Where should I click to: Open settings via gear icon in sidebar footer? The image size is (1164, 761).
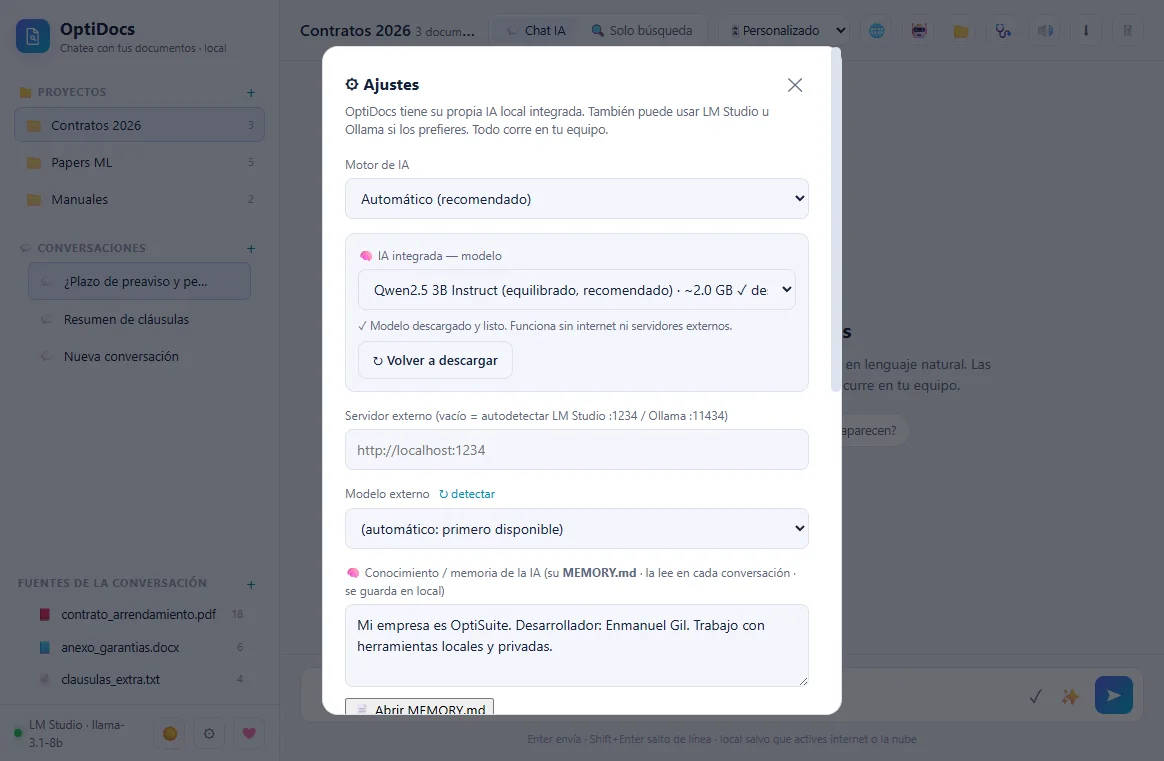tap(209, 734)
